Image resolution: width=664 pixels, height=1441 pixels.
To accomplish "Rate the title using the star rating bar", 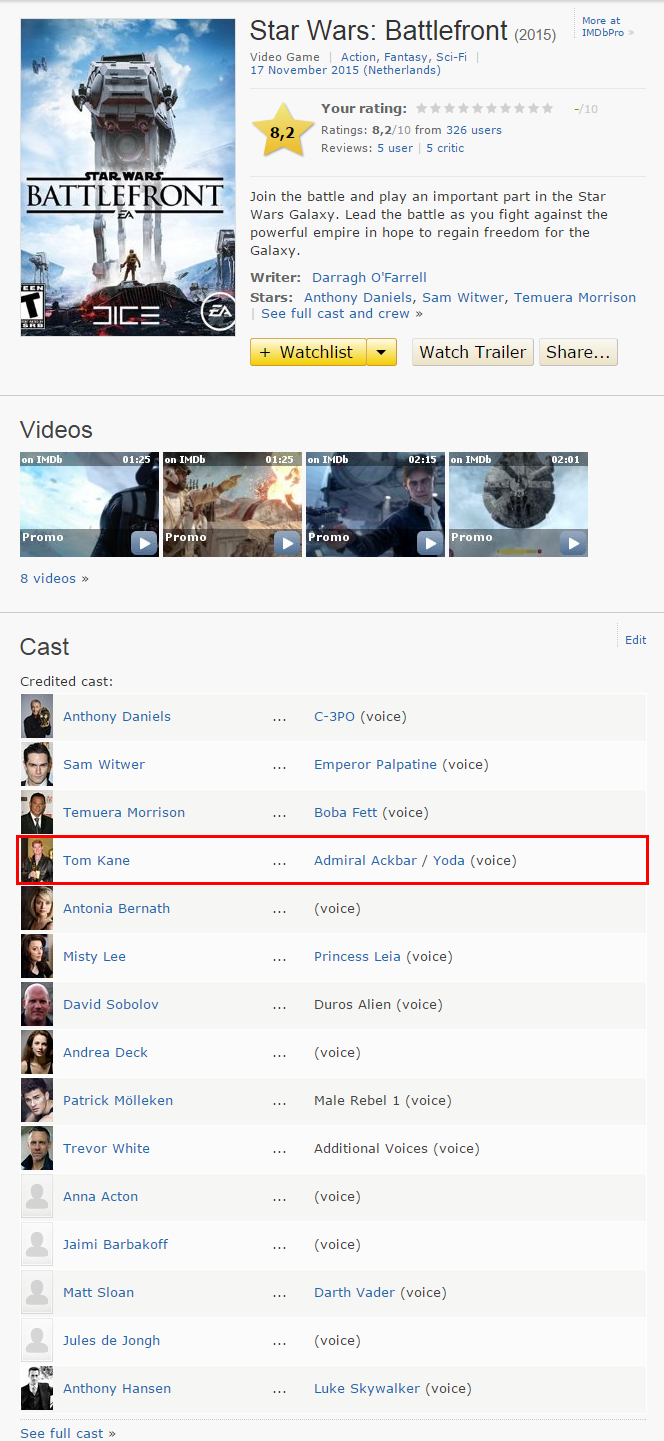I will point(485,108).
